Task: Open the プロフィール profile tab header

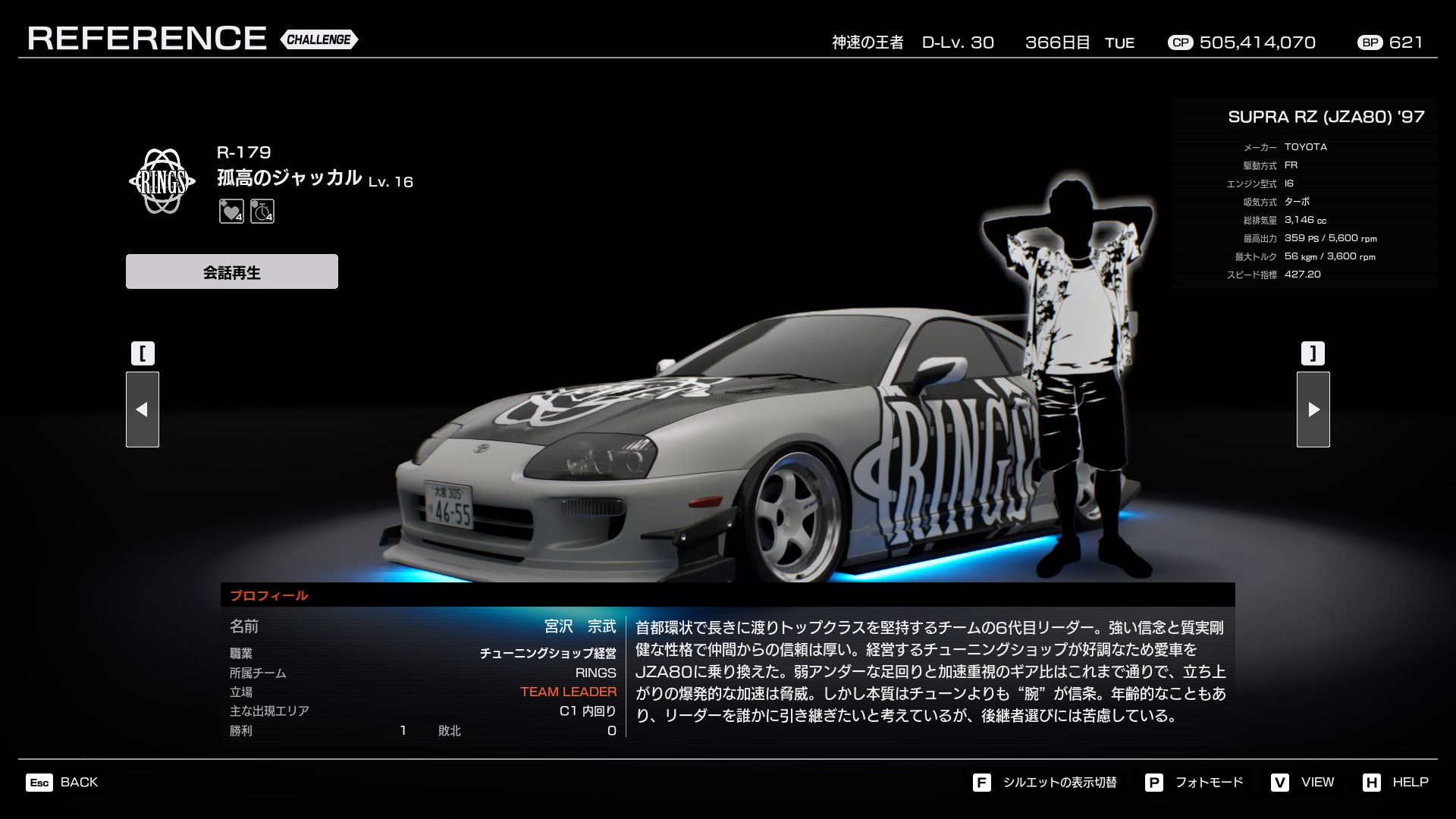Action: point(269,595)
